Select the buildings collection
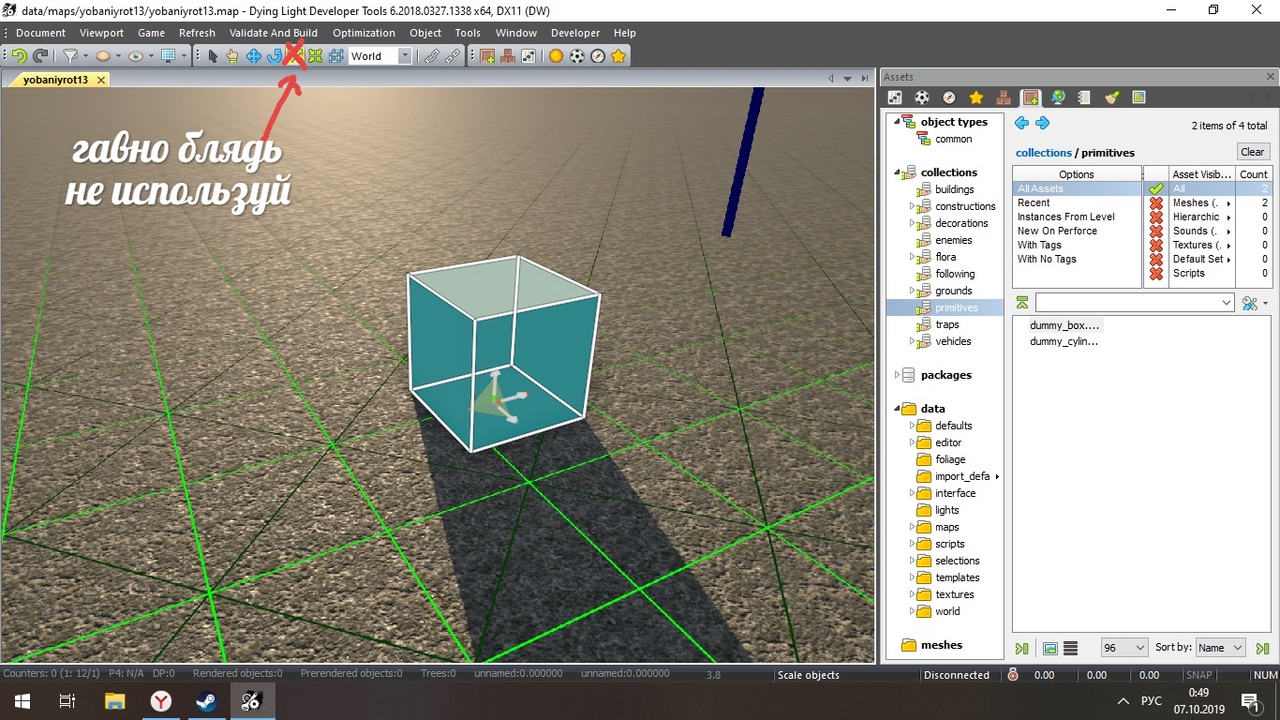1280x720 pixels. pyautogui.click(x=954, y=189)
